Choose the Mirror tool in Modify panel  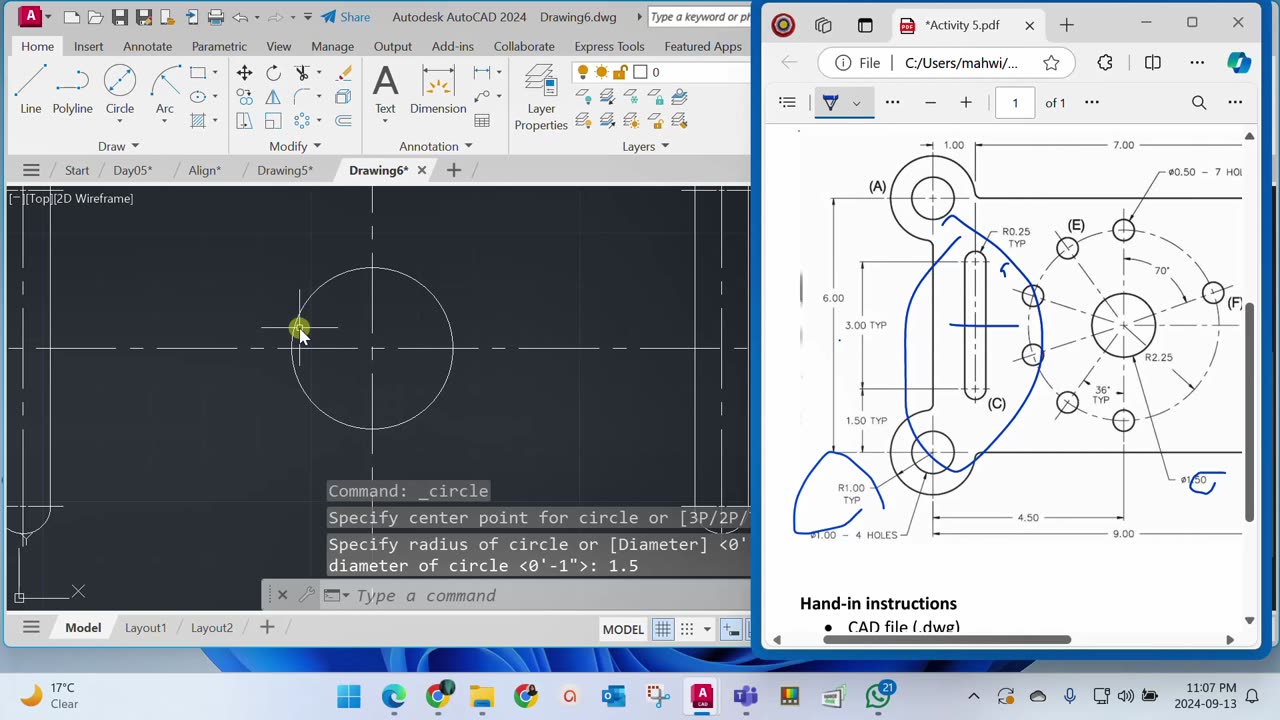273,97
